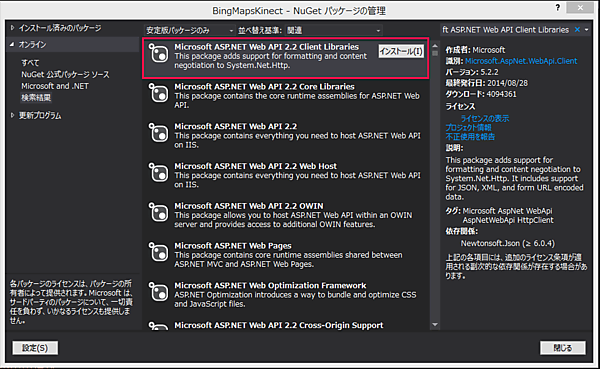
Task: Open the 不正使用を報告 link
Action: [470, 137]
